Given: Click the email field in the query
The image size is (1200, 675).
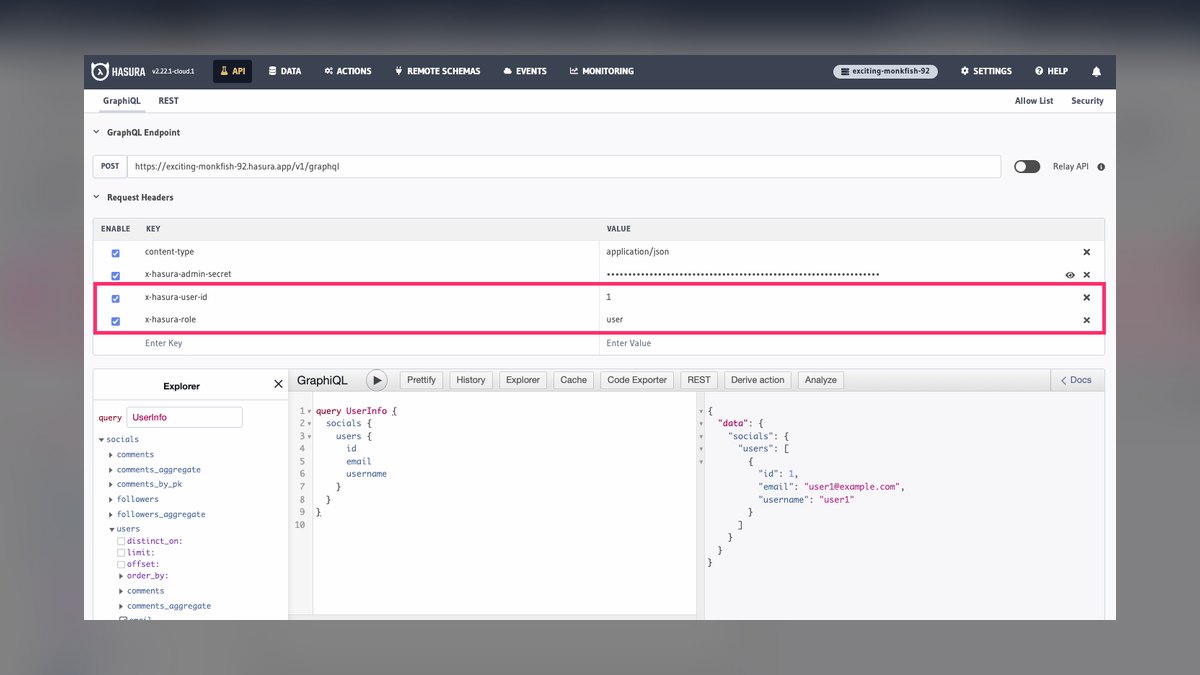Looking at the screenshot, I should (359, 461).
